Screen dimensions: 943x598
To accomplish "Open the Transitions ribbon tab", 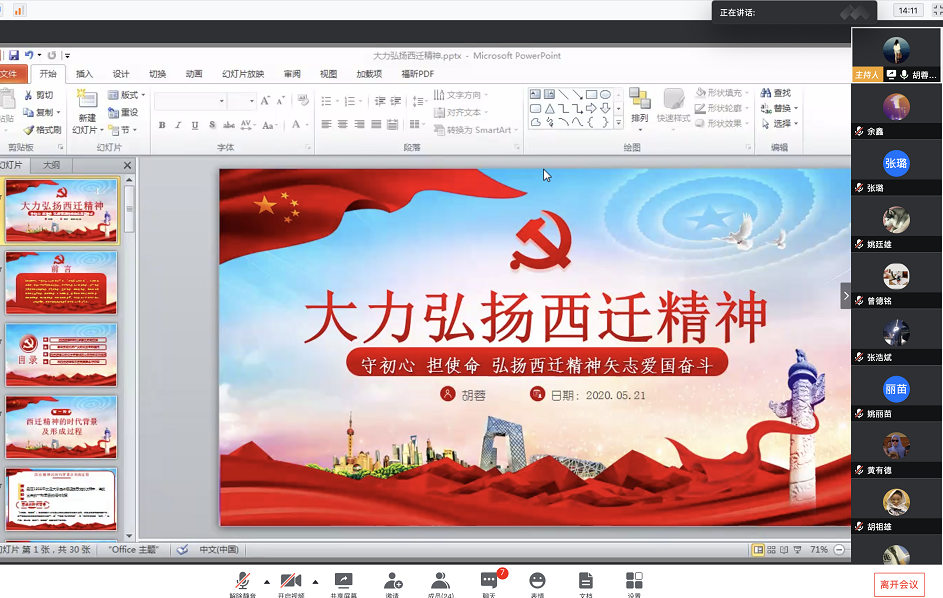I will (158, 74).
